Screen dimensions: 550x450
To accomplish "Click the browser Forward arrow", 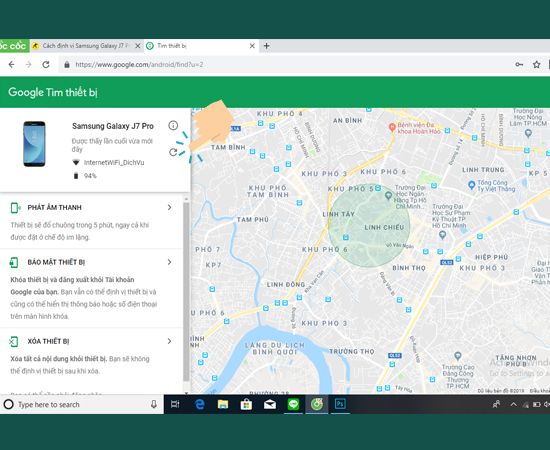I will [28, 65].
